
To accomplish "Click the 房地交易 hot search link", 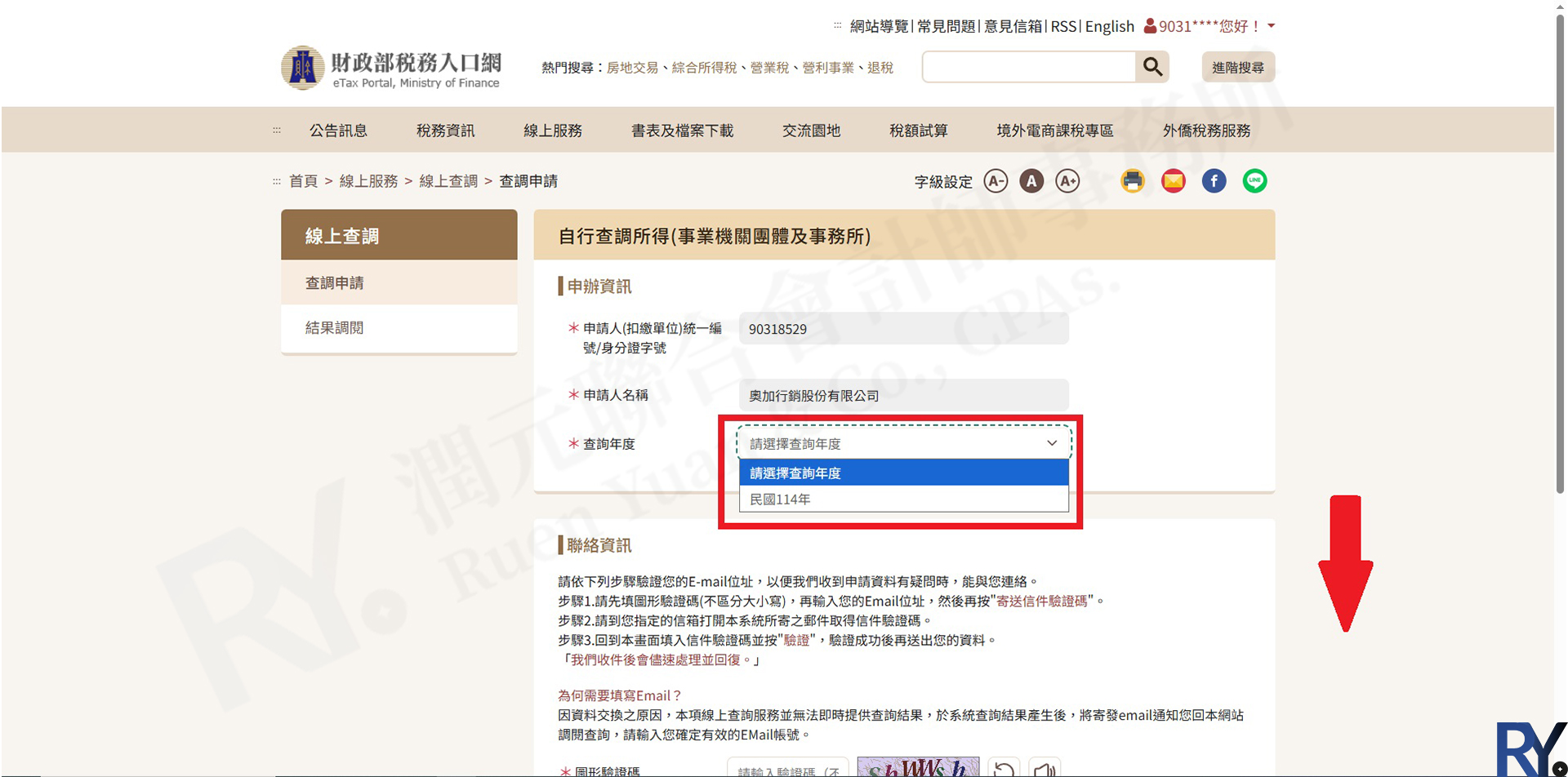I will click(x=632, y=68).
